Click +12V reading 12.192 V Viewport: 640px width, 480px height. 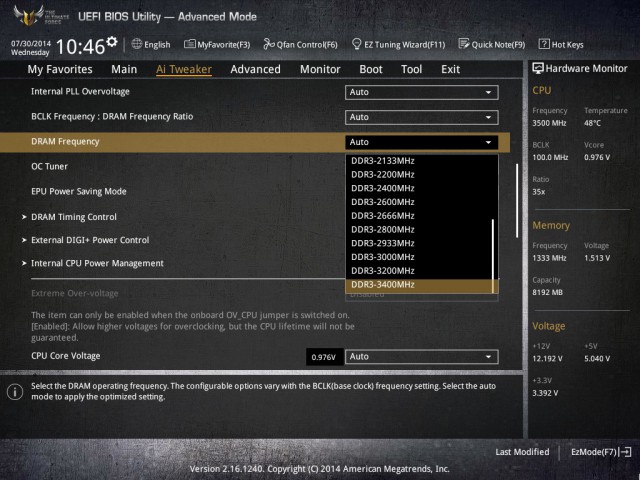(x=547, y=359)
